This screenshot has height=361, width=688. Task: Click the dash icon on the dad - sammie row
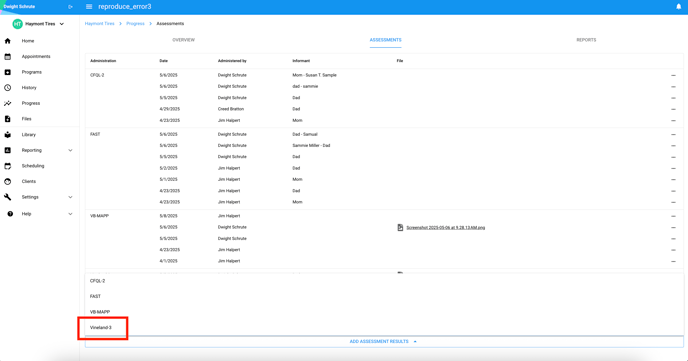click(x=673, y=87)
